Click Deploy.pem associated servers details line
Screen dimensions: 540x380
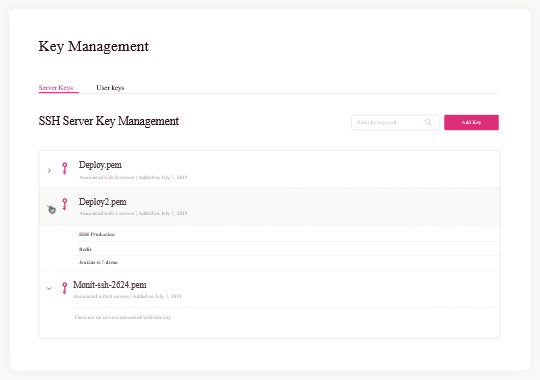[x=133, y=177]
